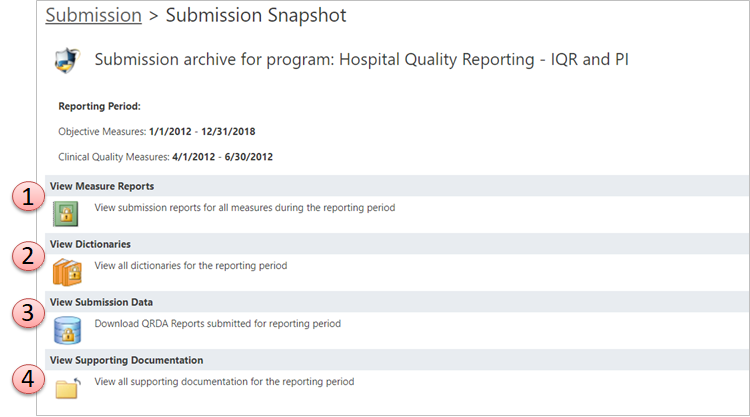
Task: Click the red callout marker number 2
Action: click(29, 256)
